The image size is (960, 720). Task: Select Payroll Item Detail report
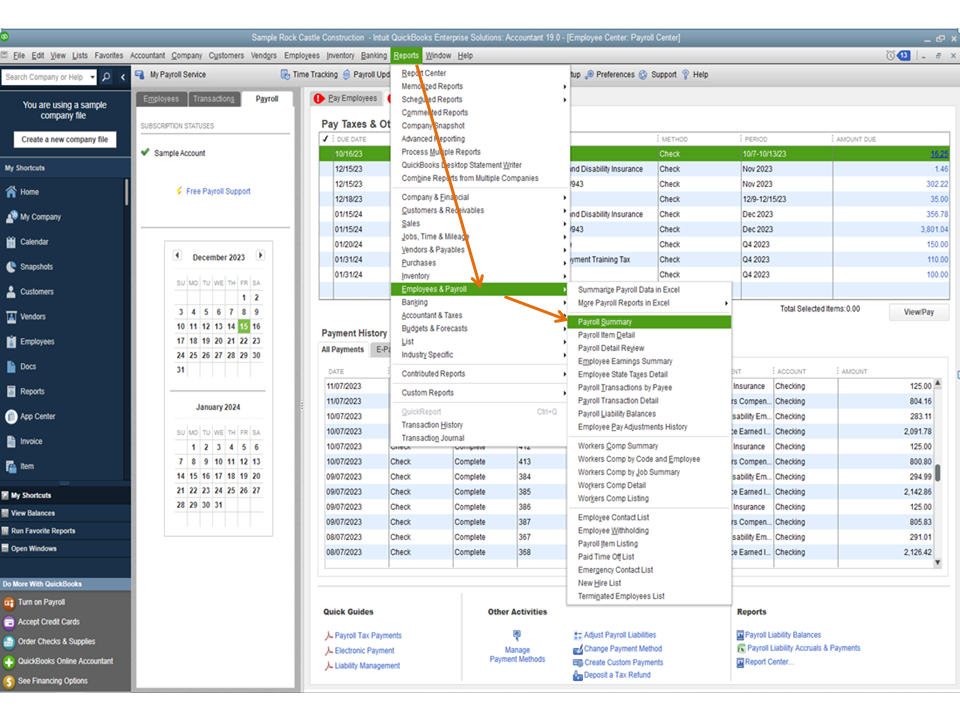point(650,336)
